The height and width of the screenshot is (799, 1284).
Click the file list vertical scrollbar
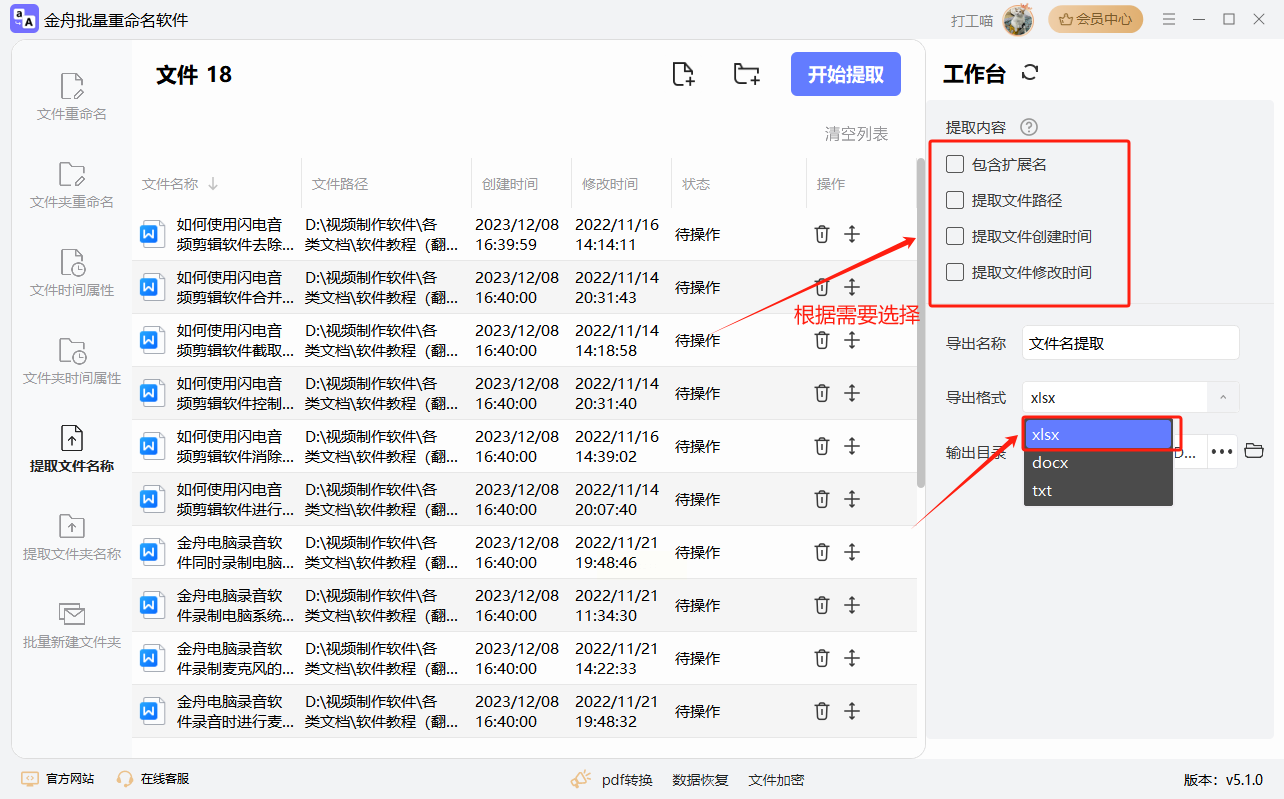coord(920,320)
